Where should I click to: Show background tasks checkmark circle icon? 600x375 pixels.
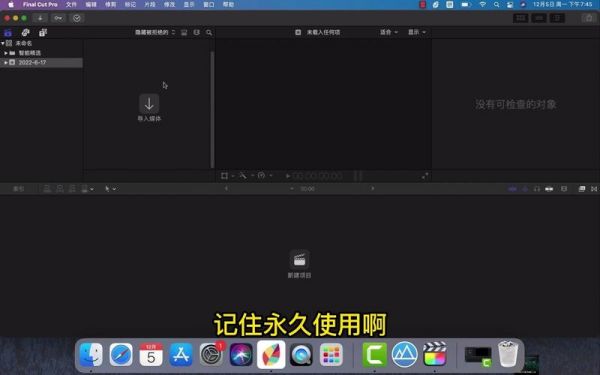(77, 18)
